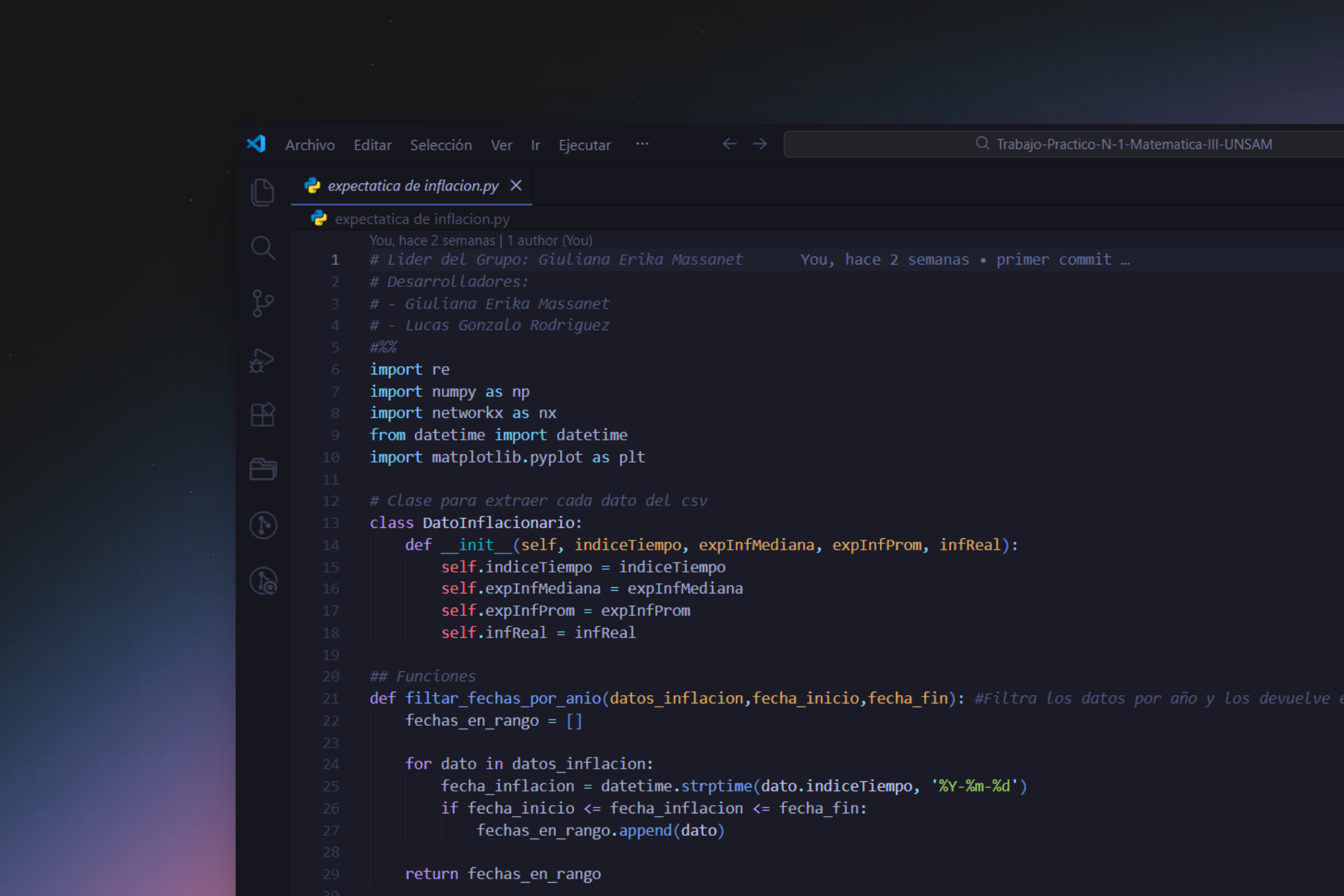Open the Source Control view
This screenshot has height=896, width=1344.
pos(262,303)
